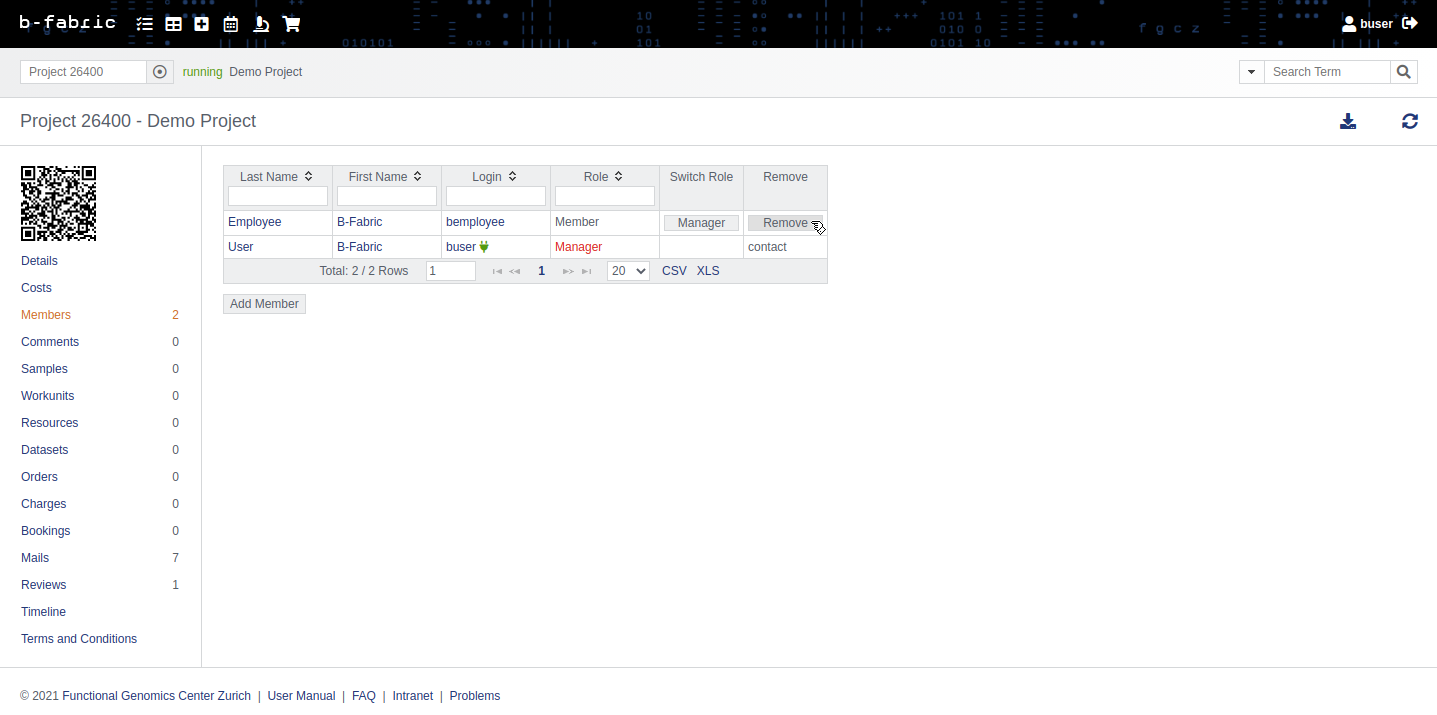
Task: Click the refresh icon on project header
Action: tap(1409, 122)
